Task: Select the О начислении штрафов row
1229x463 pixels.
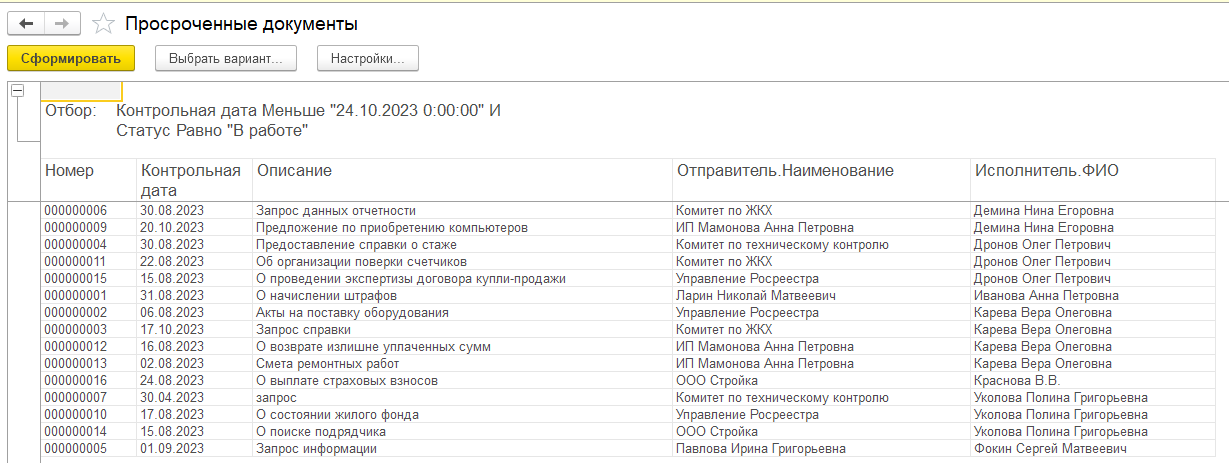Action: pyautogui.click(x=327, y=296)
